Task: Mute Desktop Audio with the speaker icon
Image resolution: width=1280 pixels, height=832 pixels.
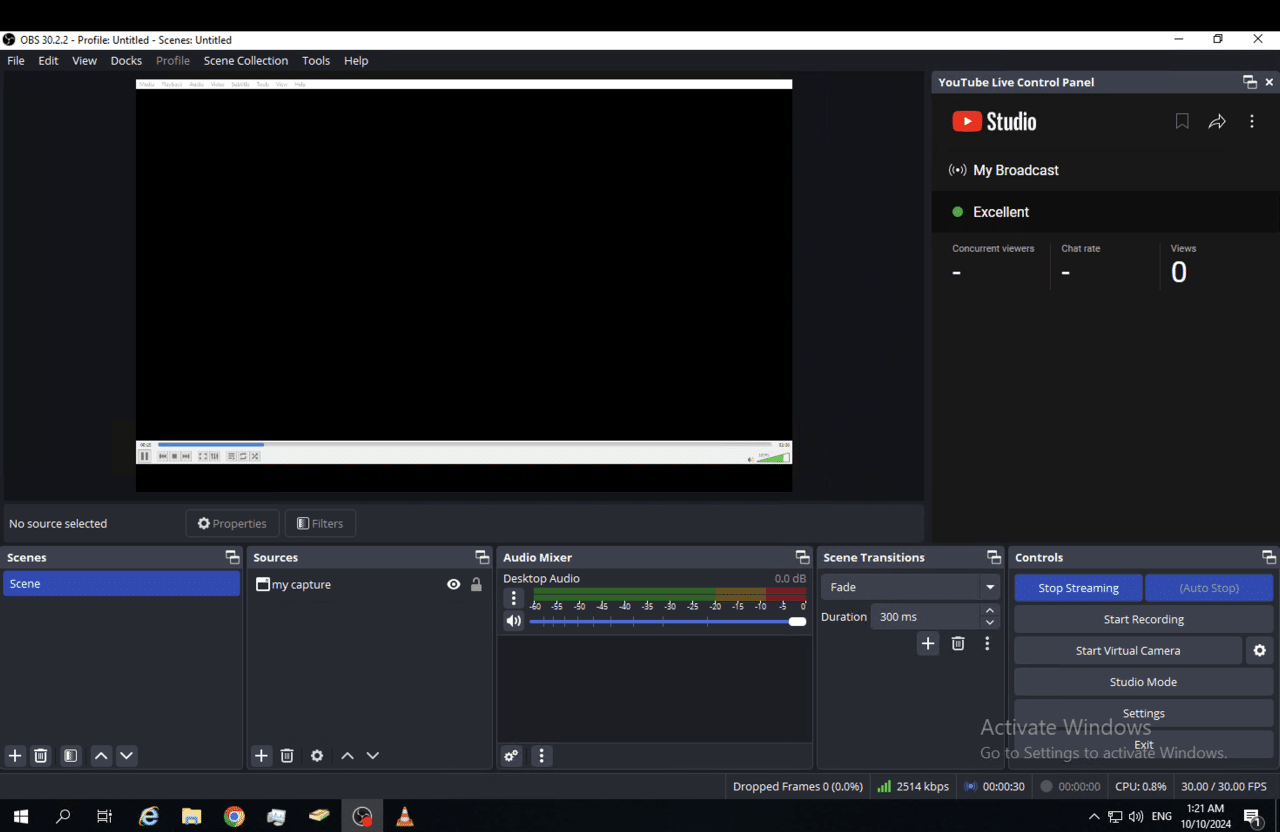Action: [513, 620]
